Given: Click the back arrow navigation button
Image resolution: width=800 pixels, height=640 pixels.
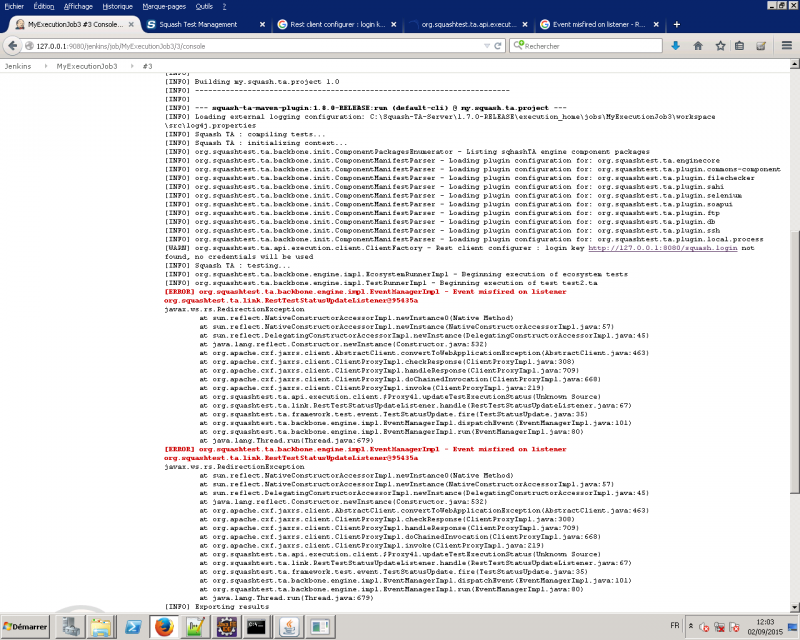Looking at the screenshot, I should [12, 45].
